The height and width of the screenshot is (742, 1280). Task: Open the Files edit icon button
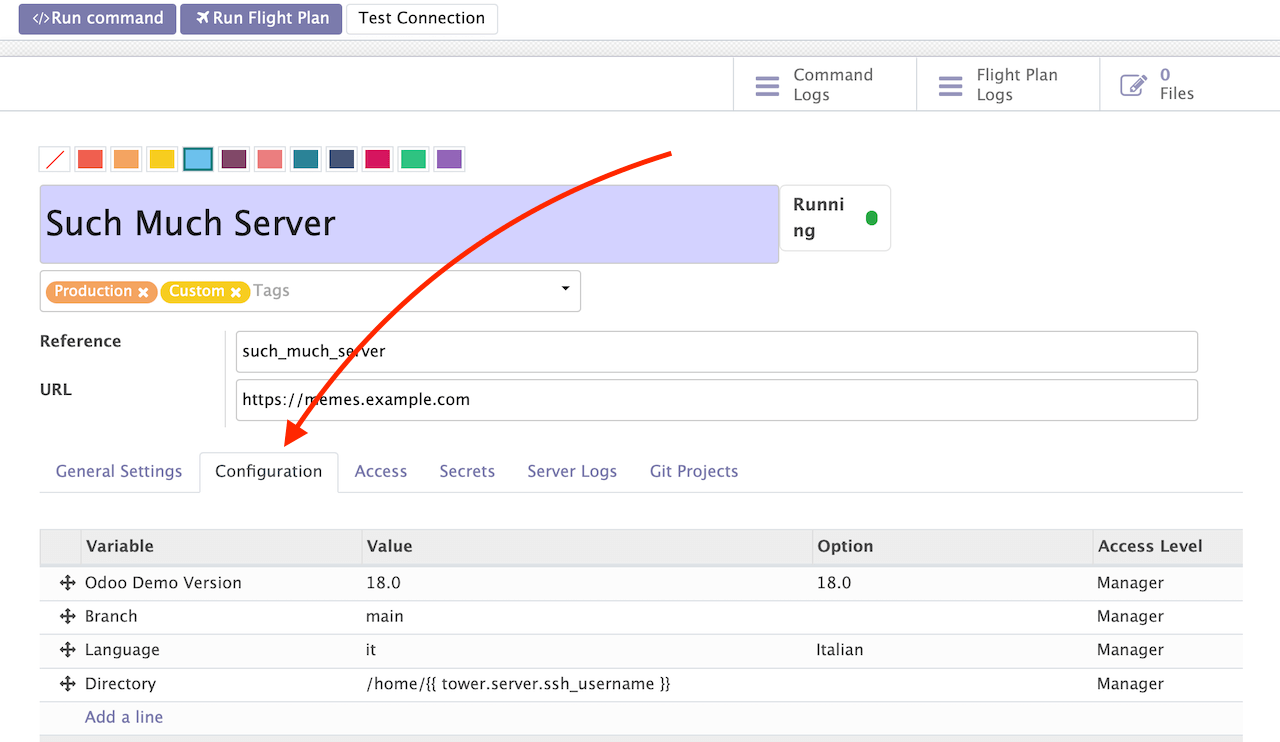[1133, 86]
